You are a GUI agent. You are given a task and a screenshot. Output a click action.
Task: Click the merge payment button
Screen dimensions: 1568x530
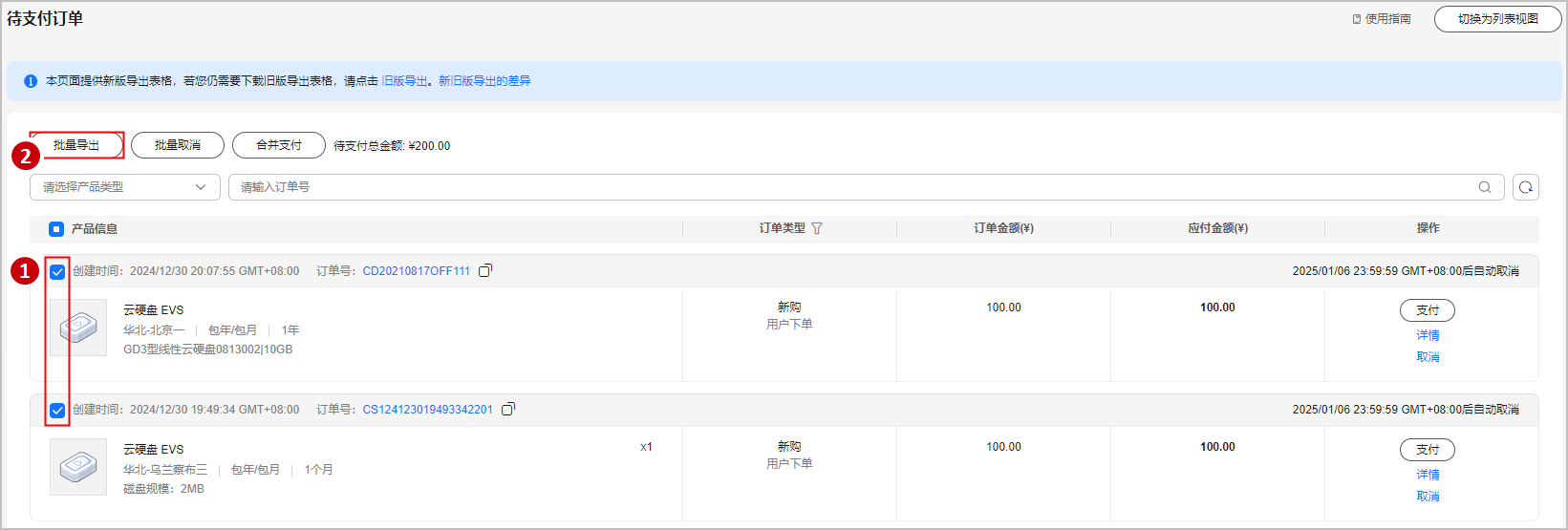(279, 145)
